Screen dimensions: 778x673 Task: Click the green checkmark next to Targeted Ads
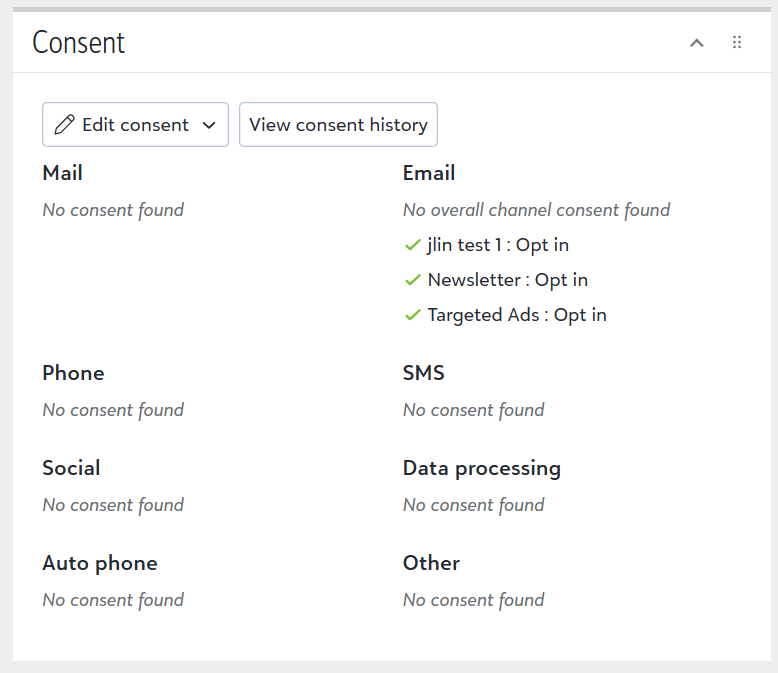point(412,315)
